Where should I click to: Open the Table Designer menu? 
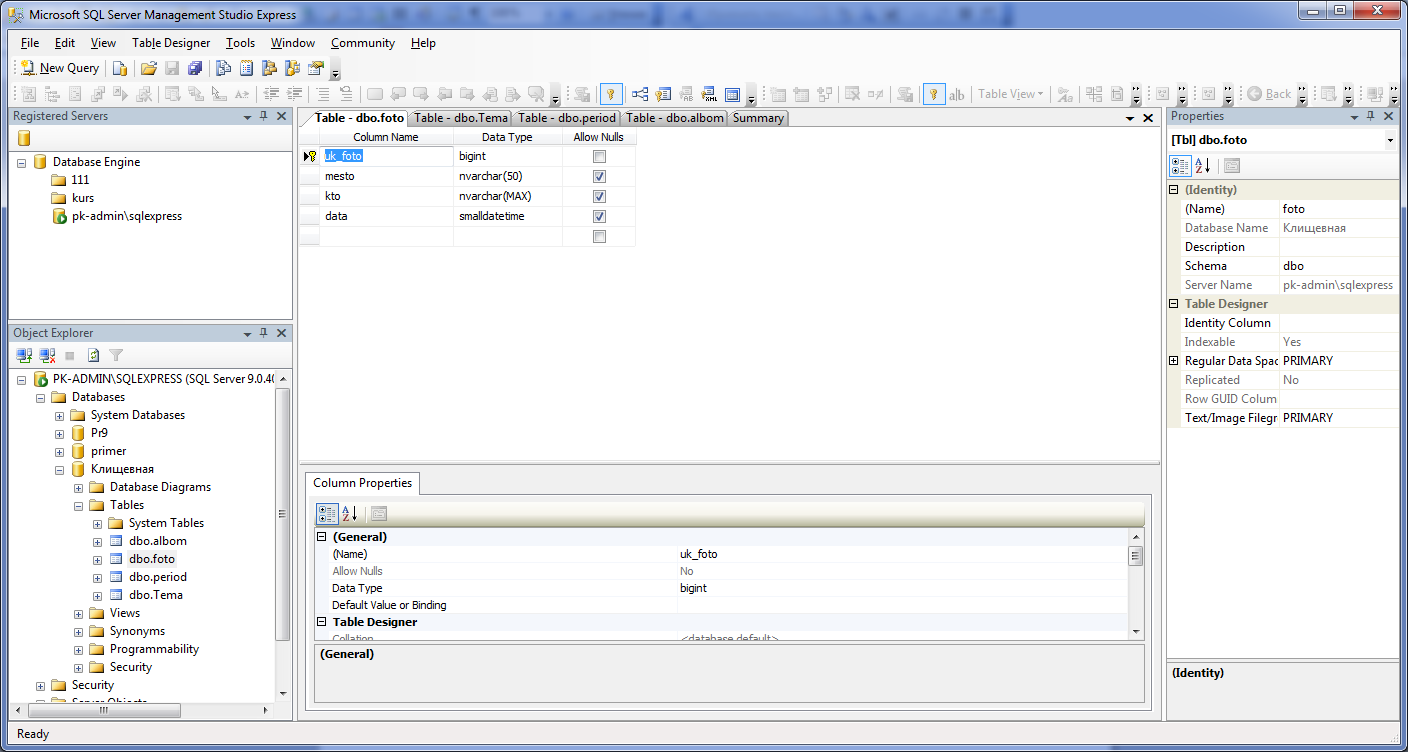[171, 43]
